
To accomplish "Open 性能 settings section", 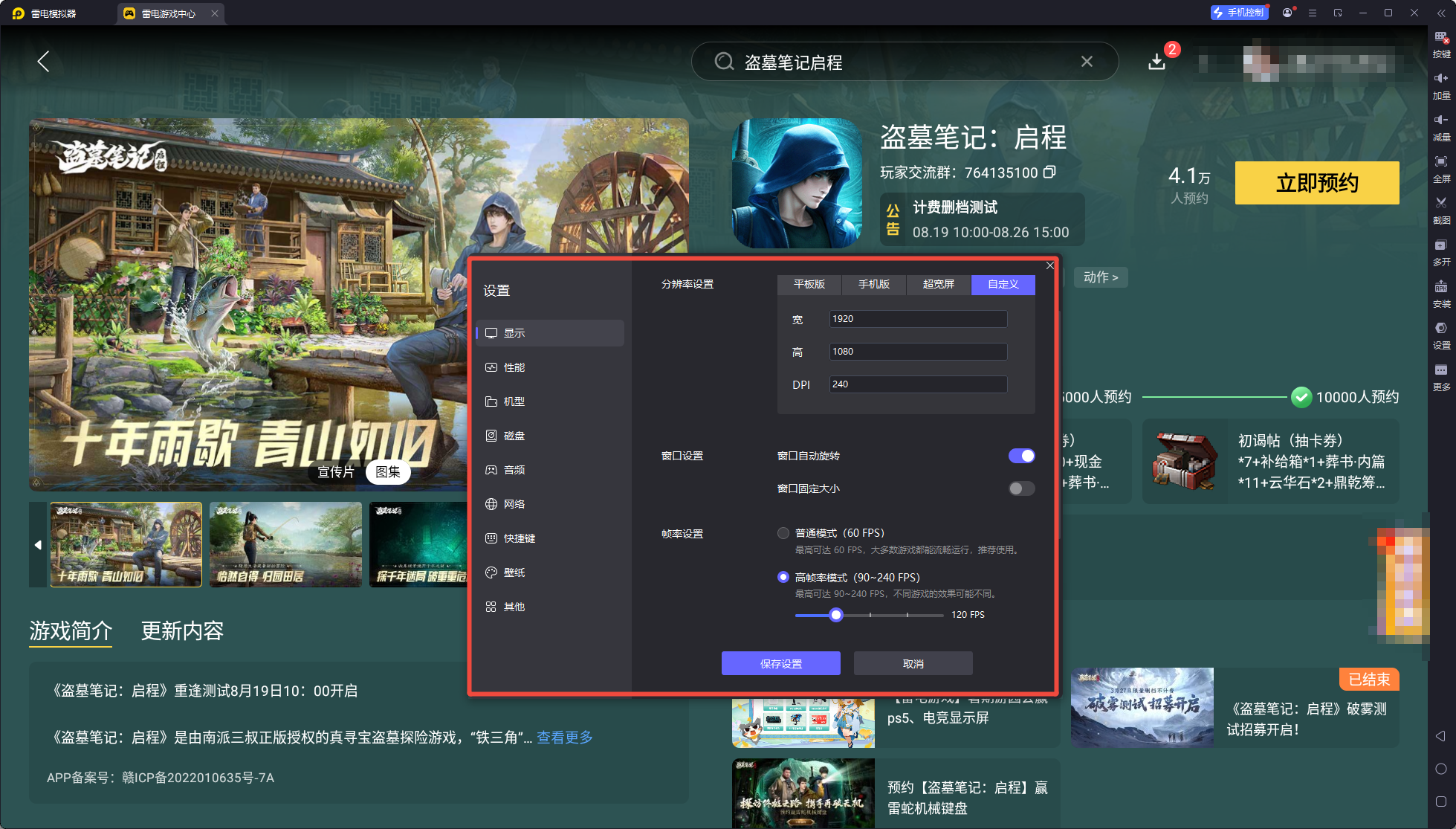I will pyautogui.click(x=551, y=367).
